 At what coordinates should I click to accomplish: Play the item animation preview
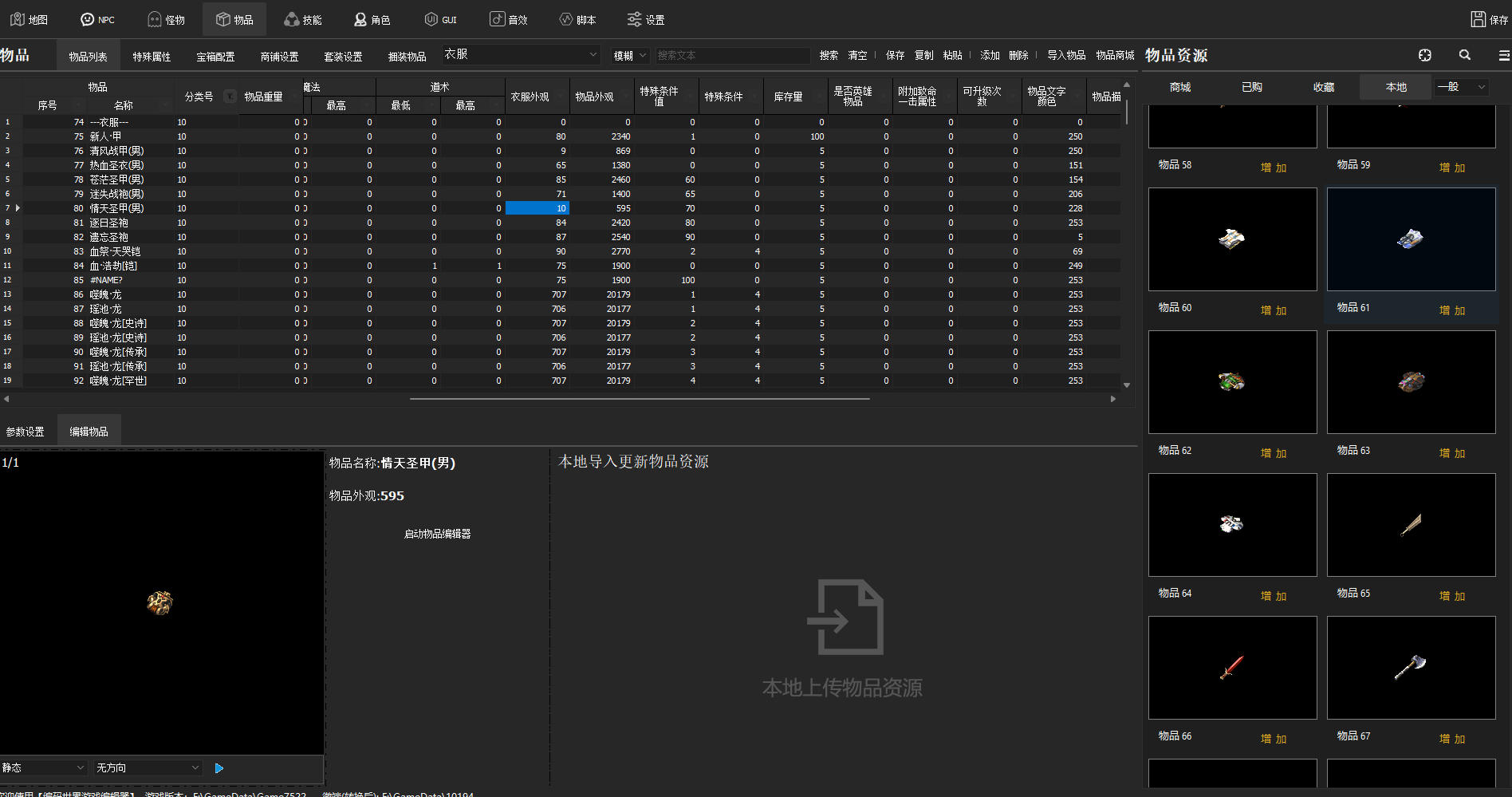click(219, 768)
